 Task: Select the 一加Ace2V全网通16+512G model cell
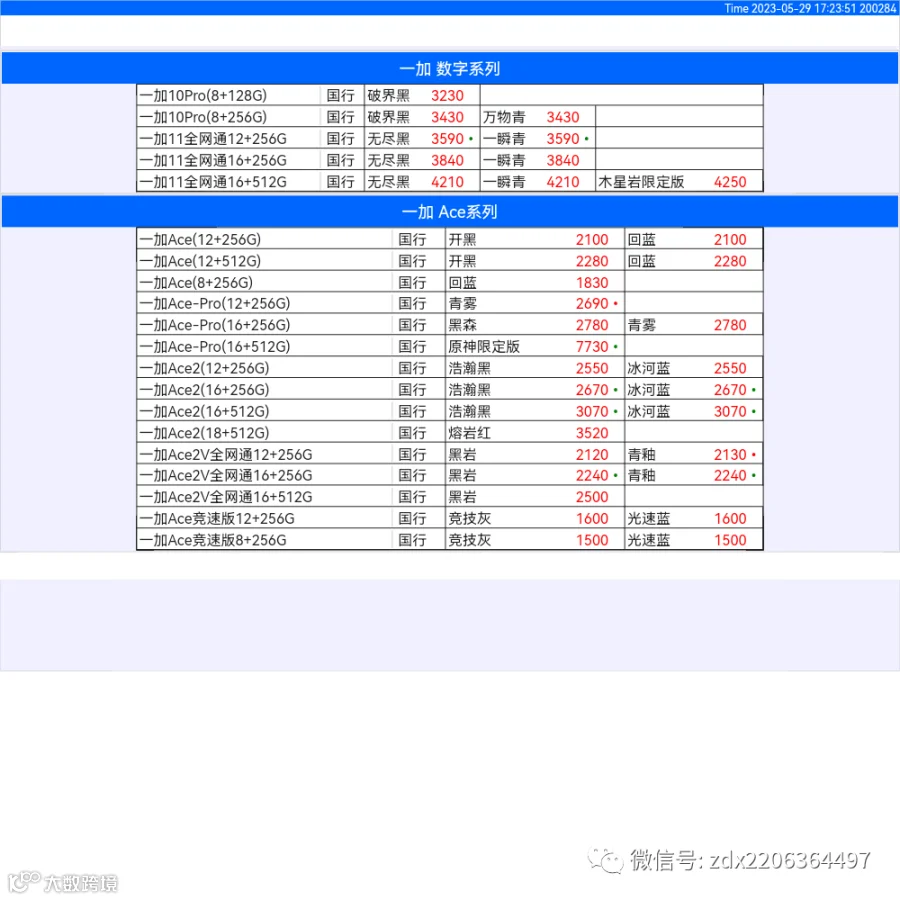265,497
